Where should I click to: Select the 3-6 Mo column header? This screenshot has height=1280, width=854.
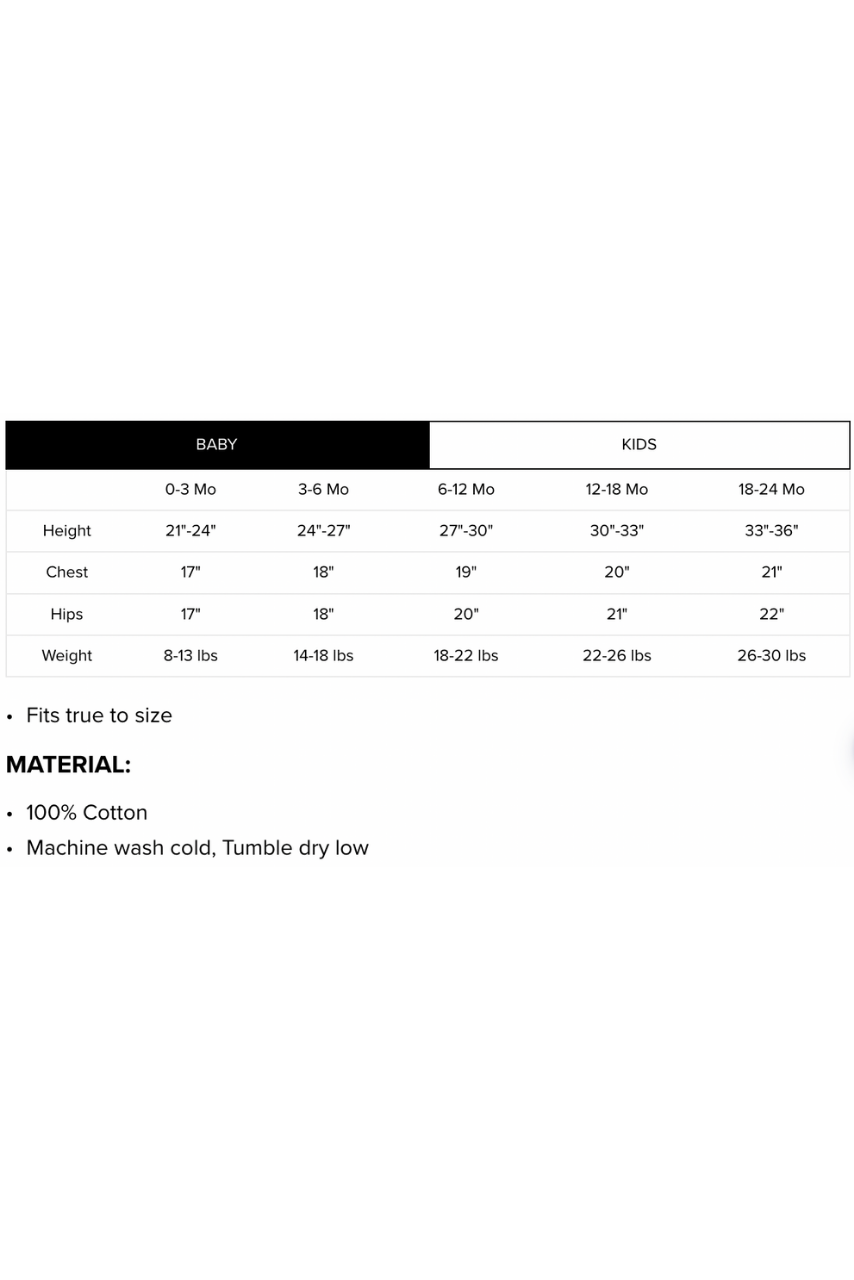pos(323,489)
